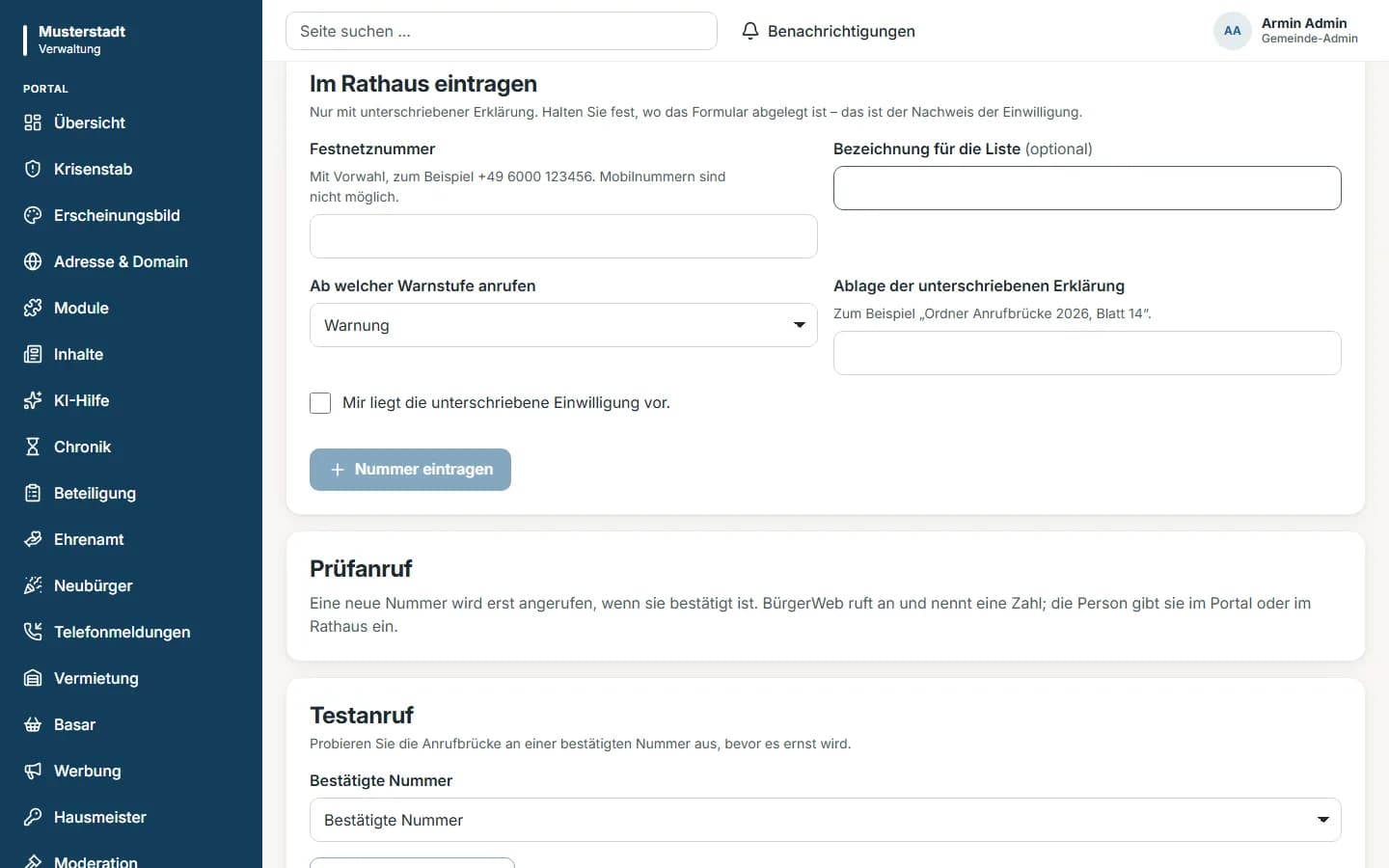Focus the Seite suchen search field

[x=502, y=31]
